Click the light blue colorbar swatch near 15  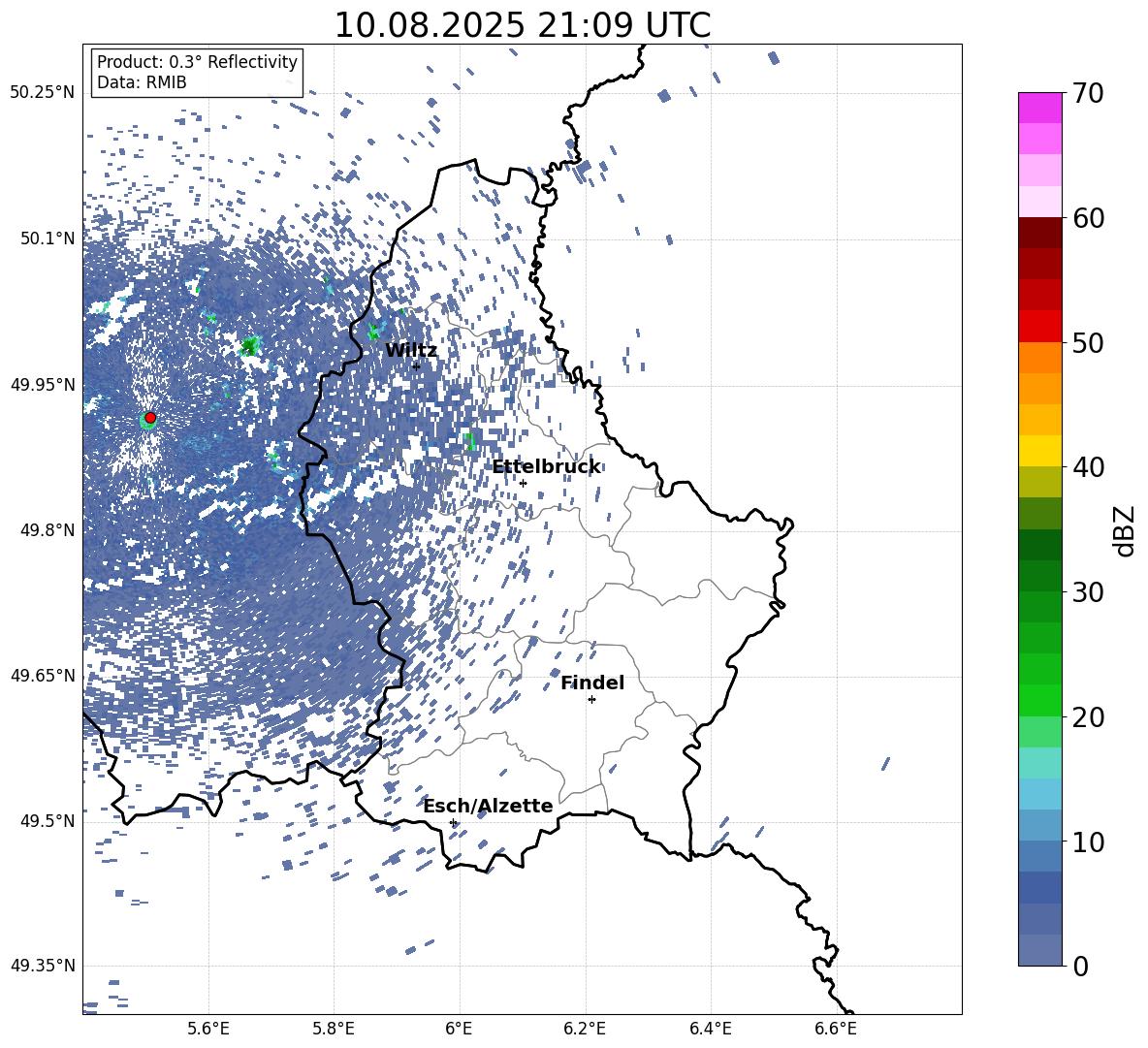pyautogui.click(x=1039, y=794)
